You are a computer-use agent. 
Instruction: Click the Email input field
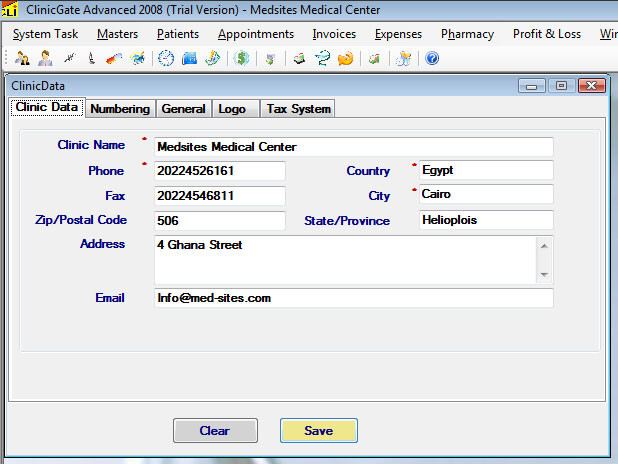click(x=354, y=298)
